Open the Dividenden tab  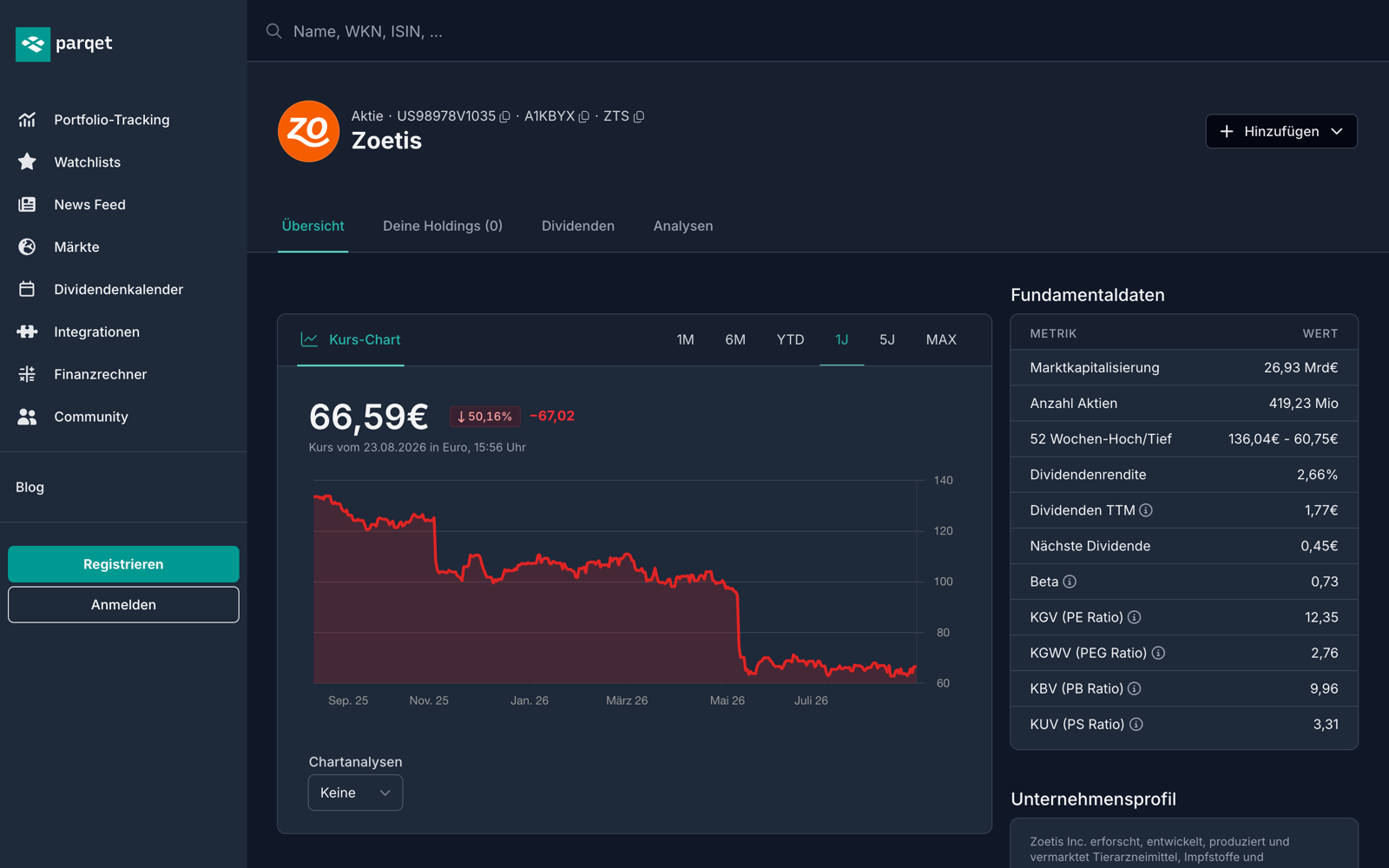[x=578, y=226]
